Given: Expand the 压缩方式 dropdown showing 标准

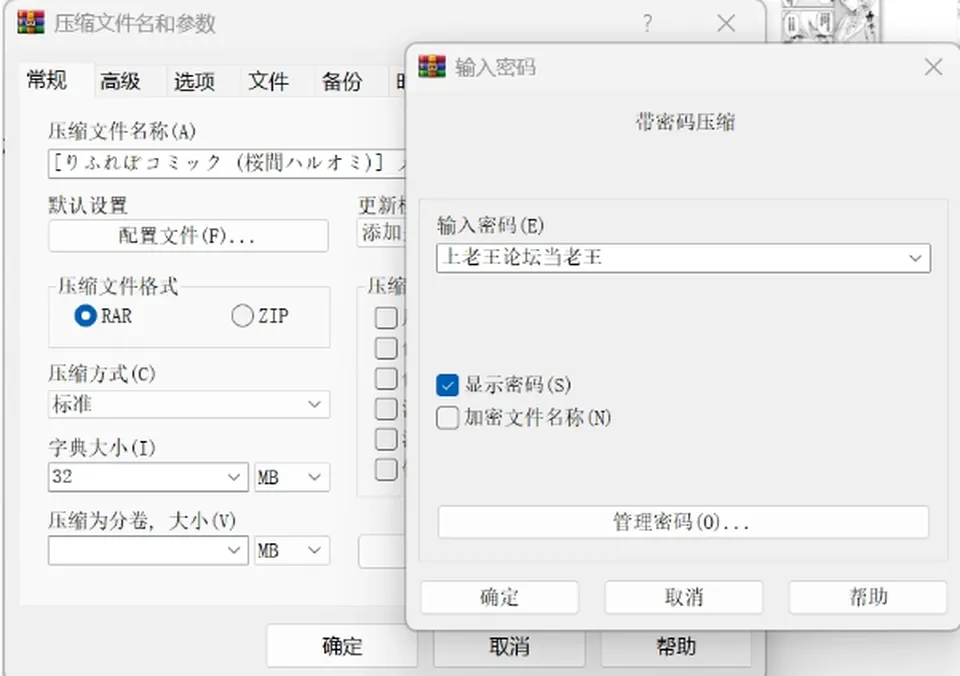Looking at the screenshot, I should click(189, 405).
